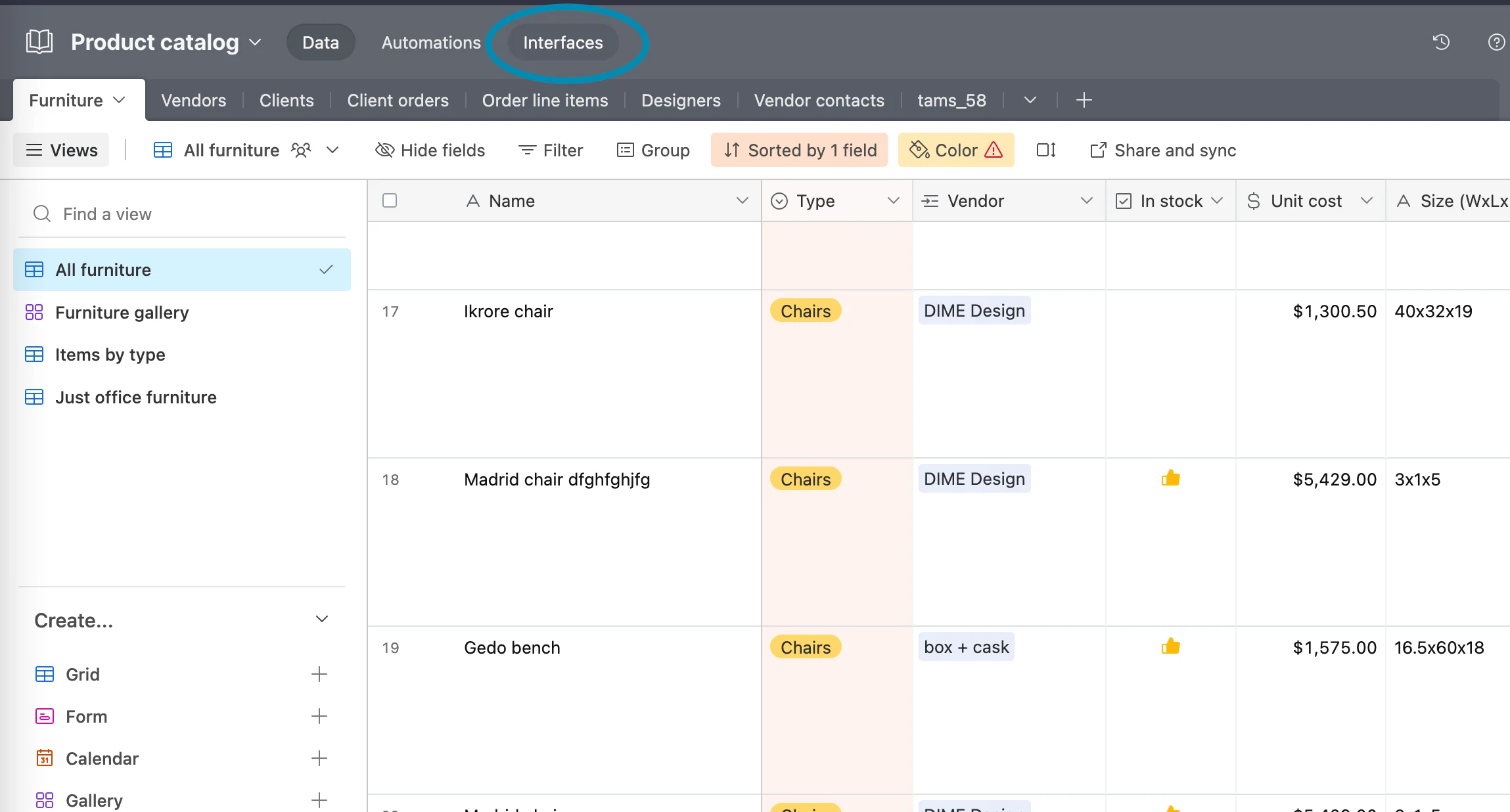Expand the Product catalog name dropdown
1510x812 pixels.
click(256, 42)
